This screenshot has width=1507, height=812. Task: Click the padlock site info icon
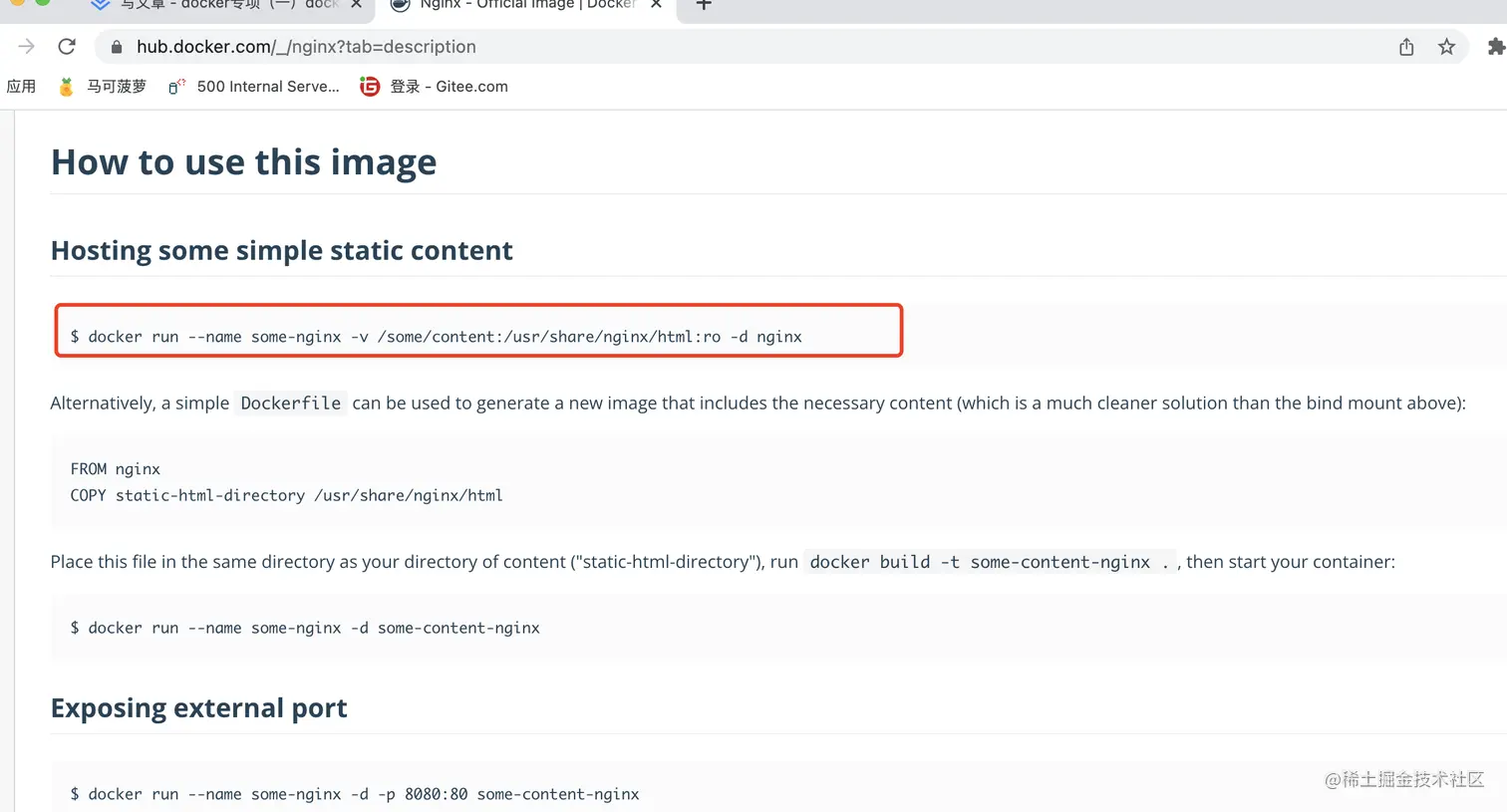pos(117,47)
